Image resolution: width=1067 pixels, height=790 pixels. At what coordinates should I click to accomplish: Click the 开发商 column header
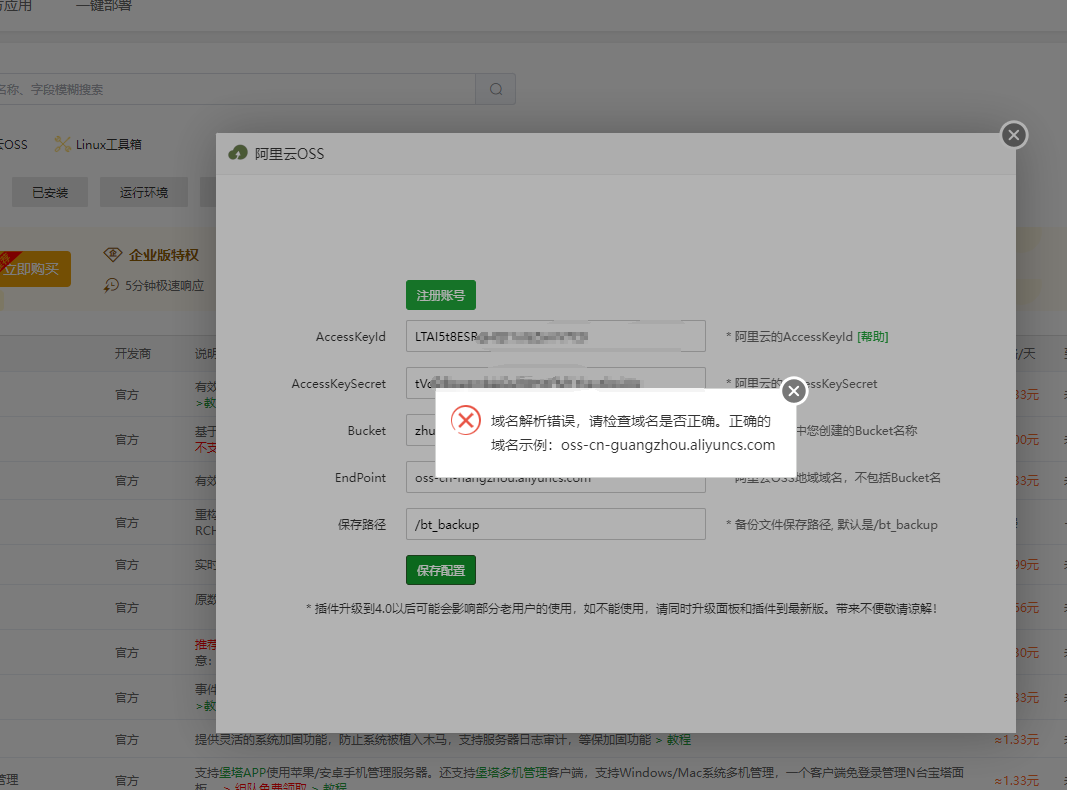pos(133,353)
